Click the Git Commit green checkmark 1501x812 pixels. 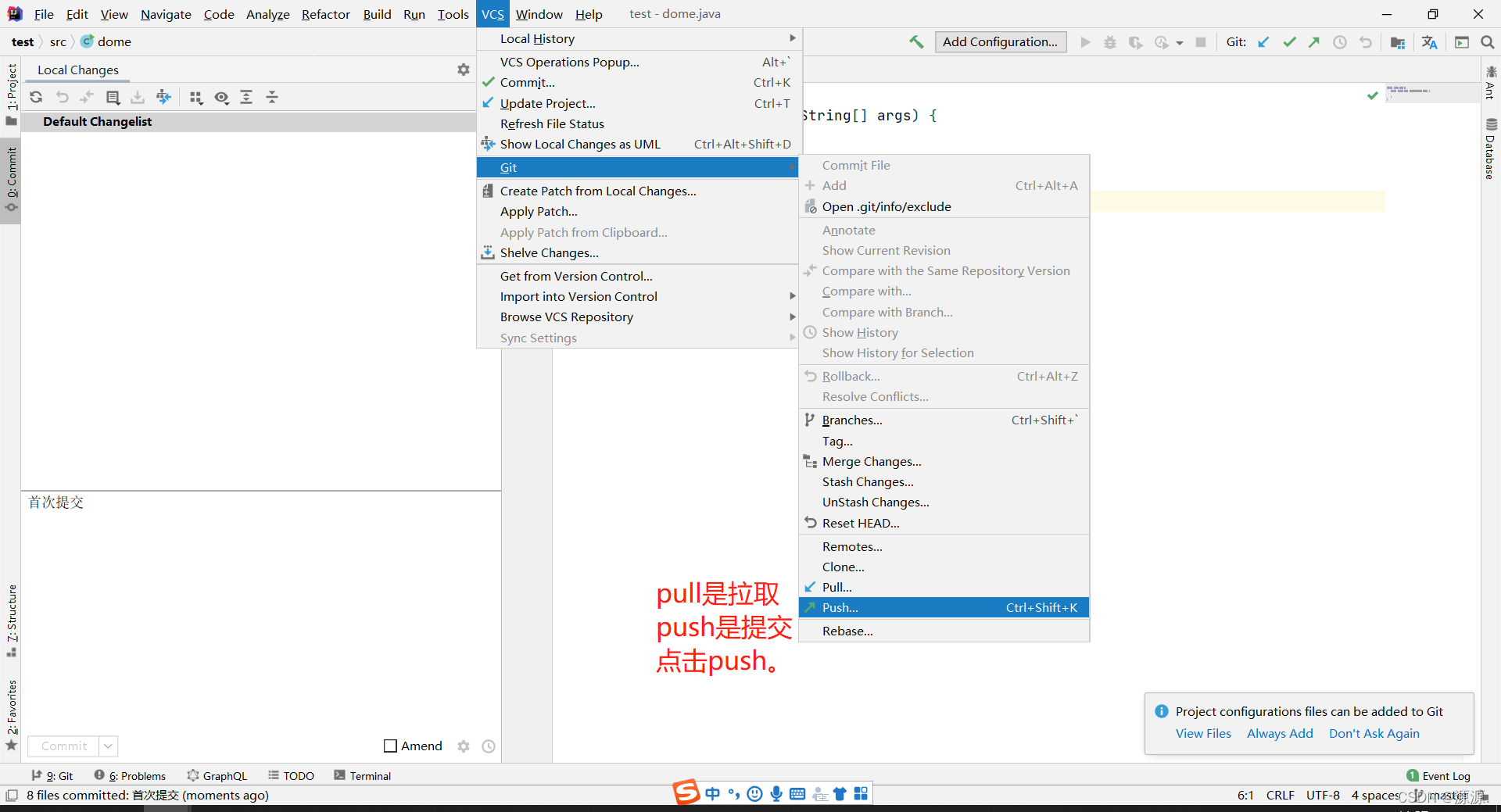pyautogui.click(x=1289, y=42)
